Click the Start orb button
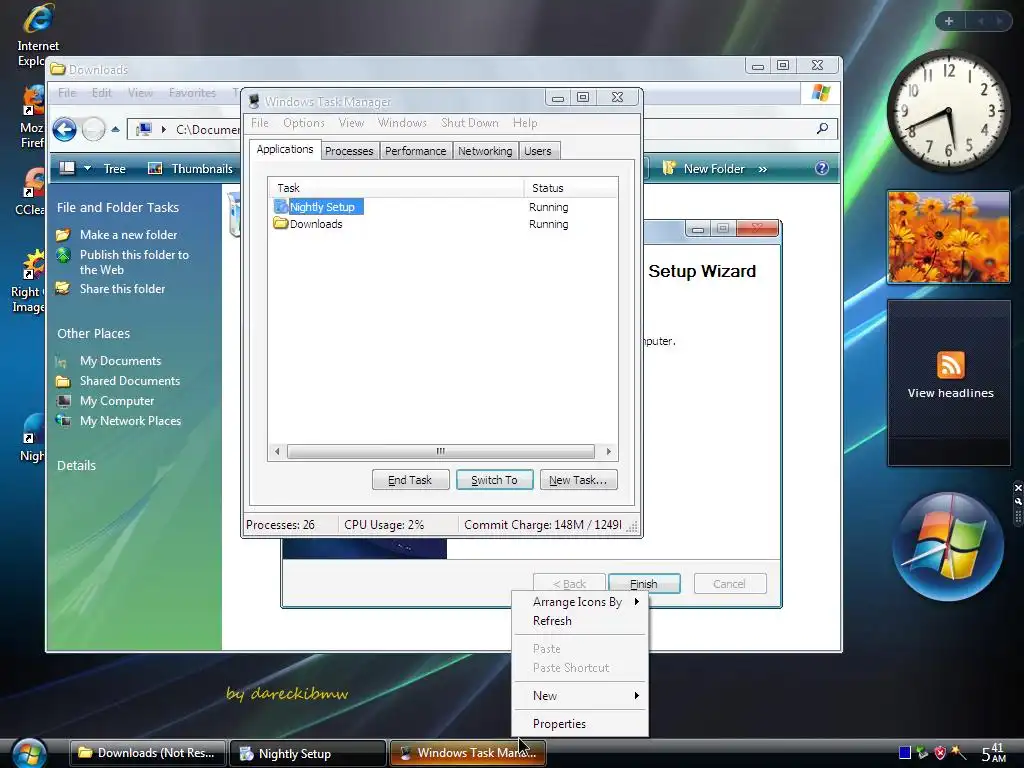The width and height of the screenshot is (1024, 768). [x=29, y=753]
